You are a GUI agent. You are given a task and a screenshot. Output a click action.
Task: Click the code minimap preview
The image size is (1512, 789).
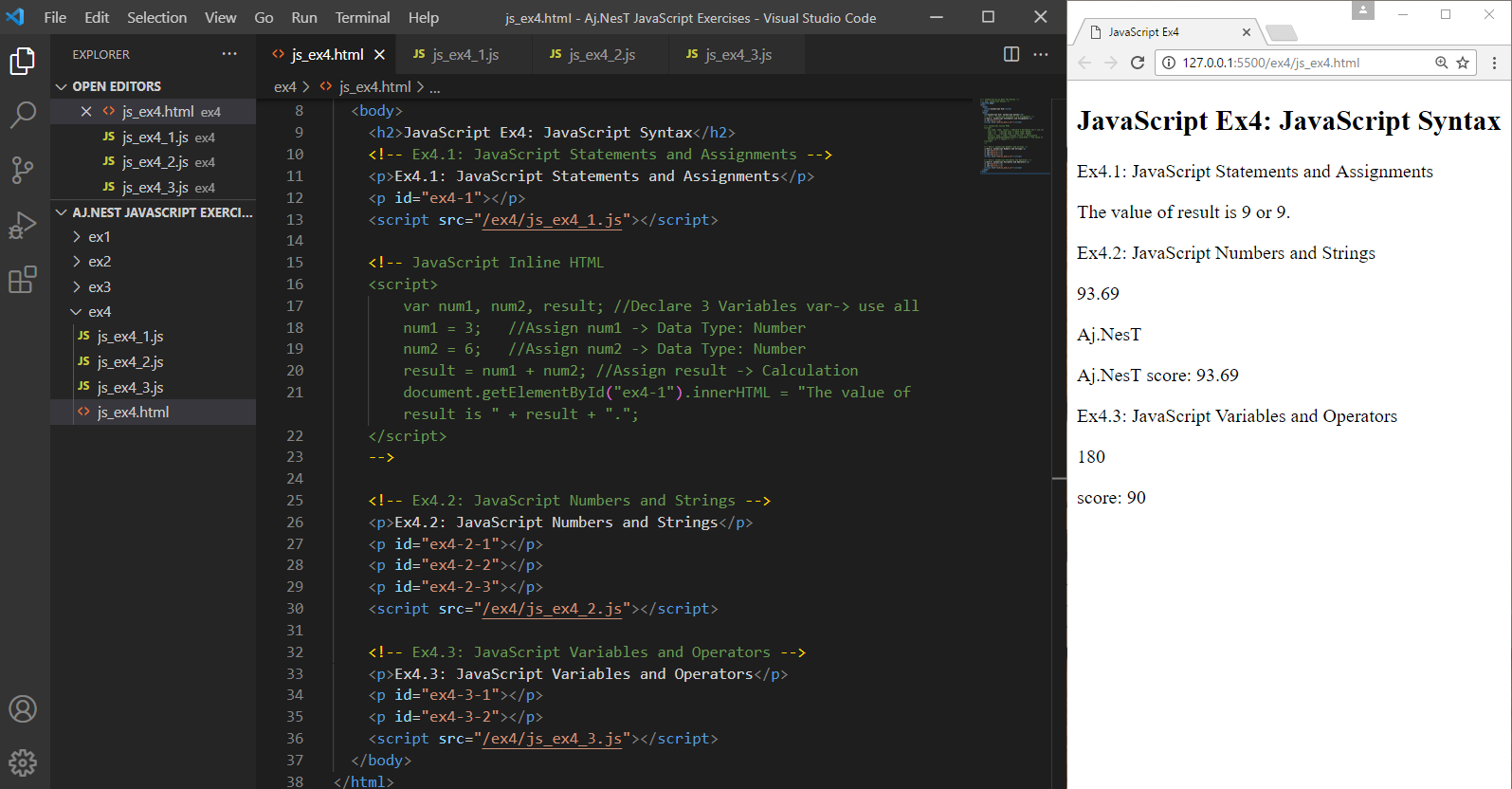pos(1012,135)
